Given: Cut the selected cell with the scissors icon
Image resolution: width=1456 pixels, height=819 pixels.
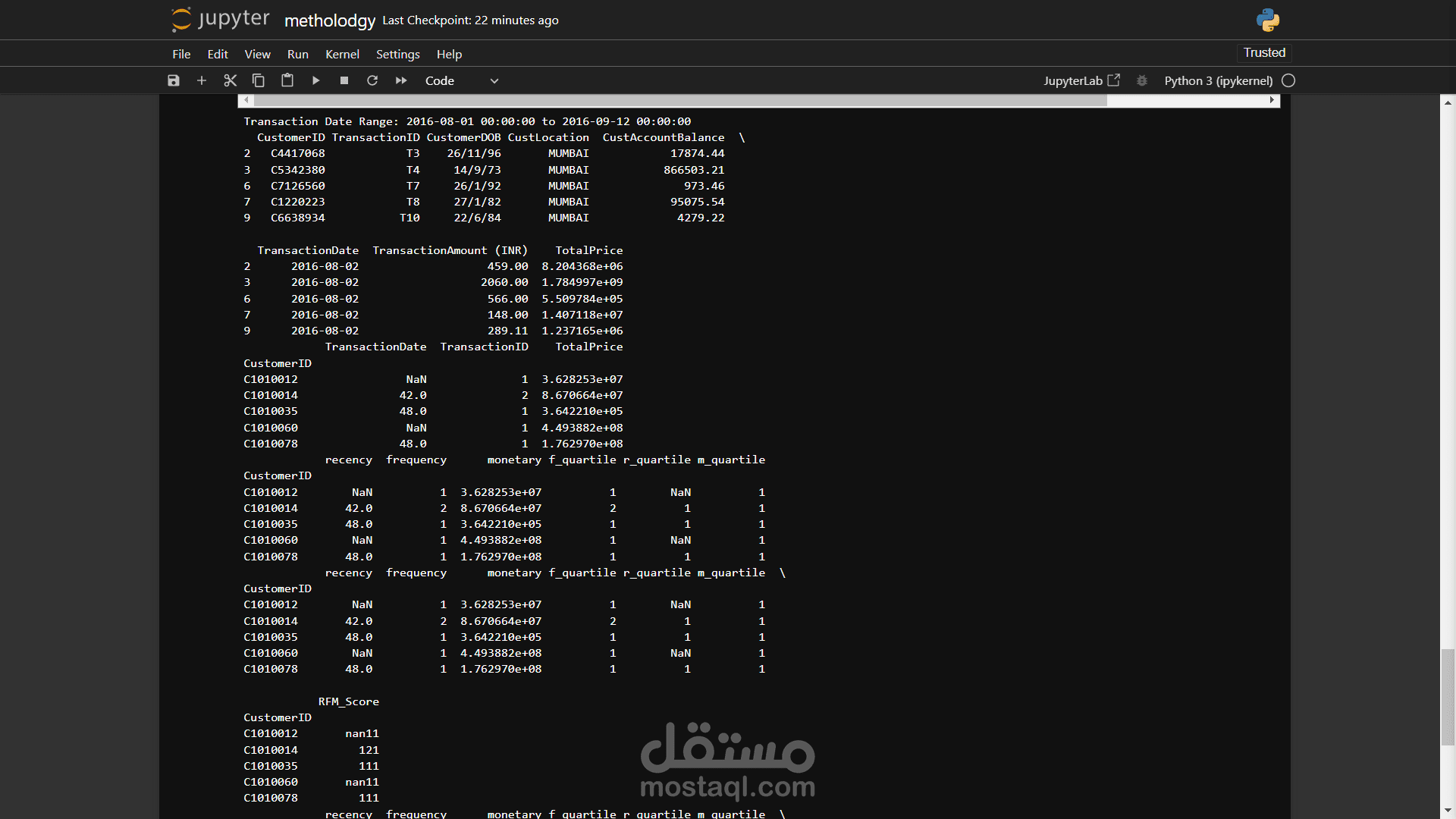Looking at the screenshot, I should (231, 80).
